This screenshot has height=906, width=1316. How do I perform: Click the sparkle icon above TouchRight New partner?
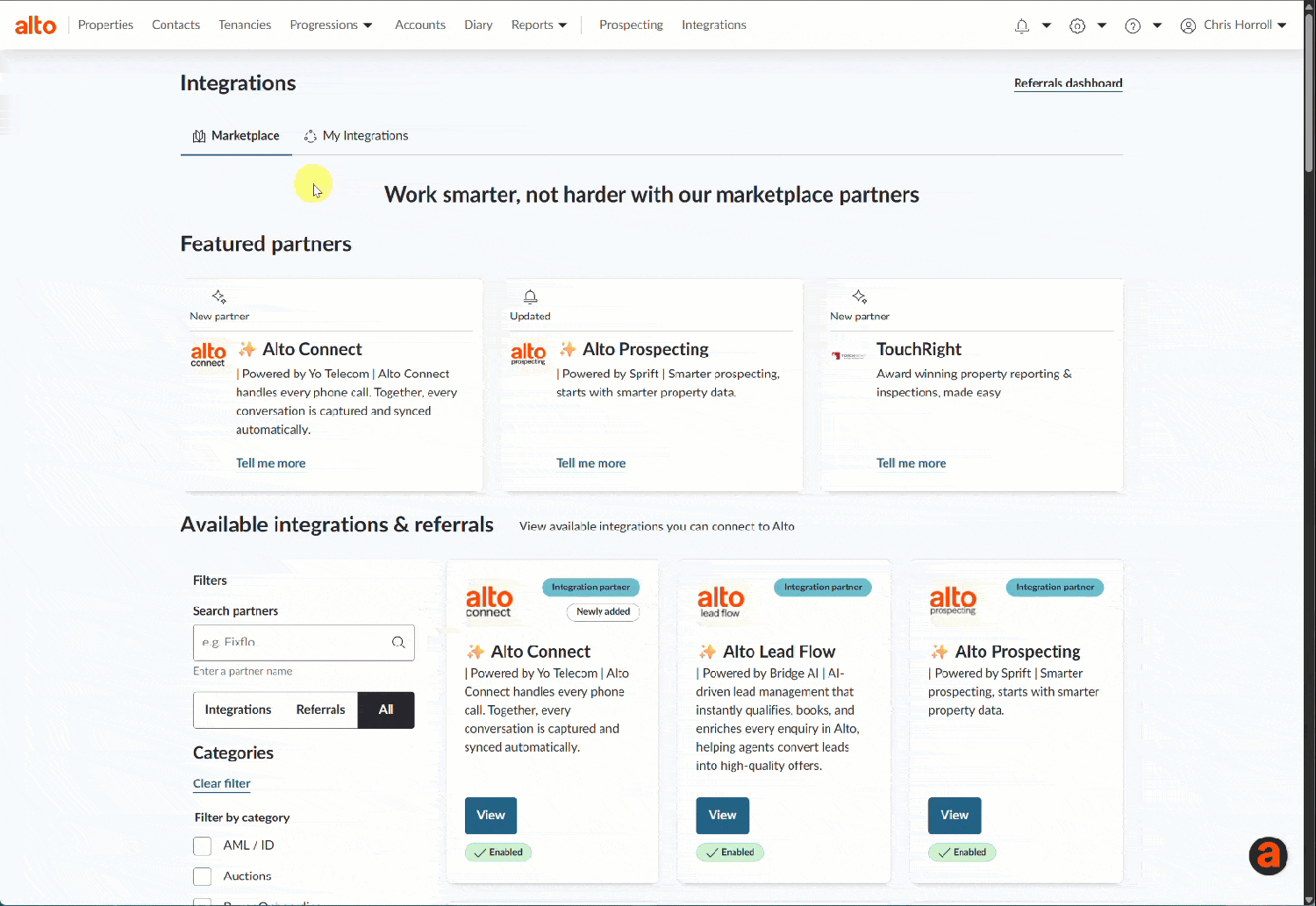click(860, 296)
